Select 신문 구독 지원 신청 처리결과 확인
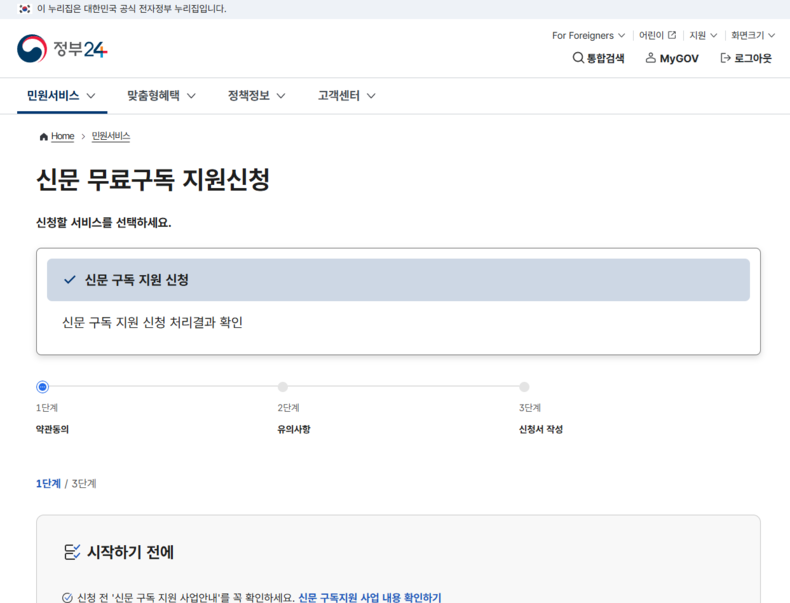Viewport: 790px width, 603px height. pos(152,322)
